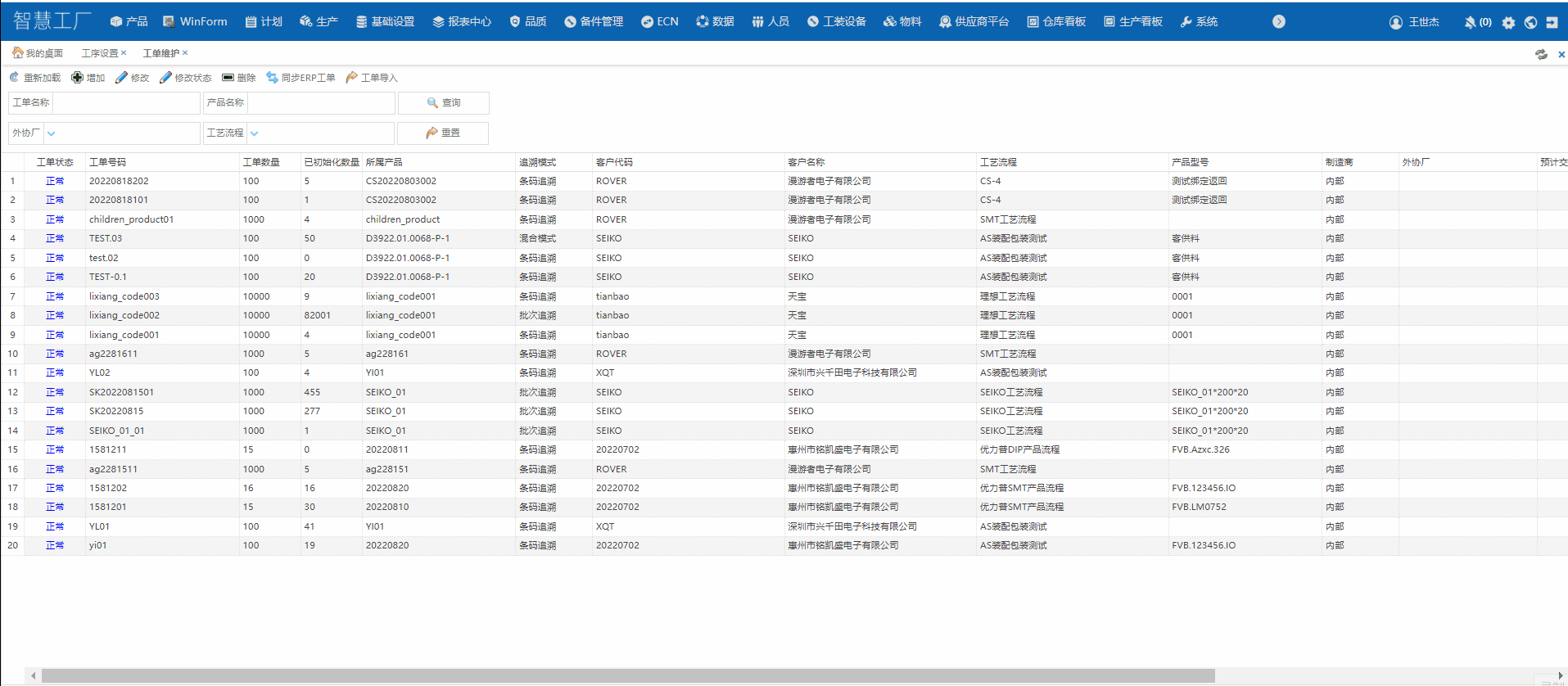Expand the 外协厂 dropdown
This screenshot has width=1568, height=686.
pos(52,133)
